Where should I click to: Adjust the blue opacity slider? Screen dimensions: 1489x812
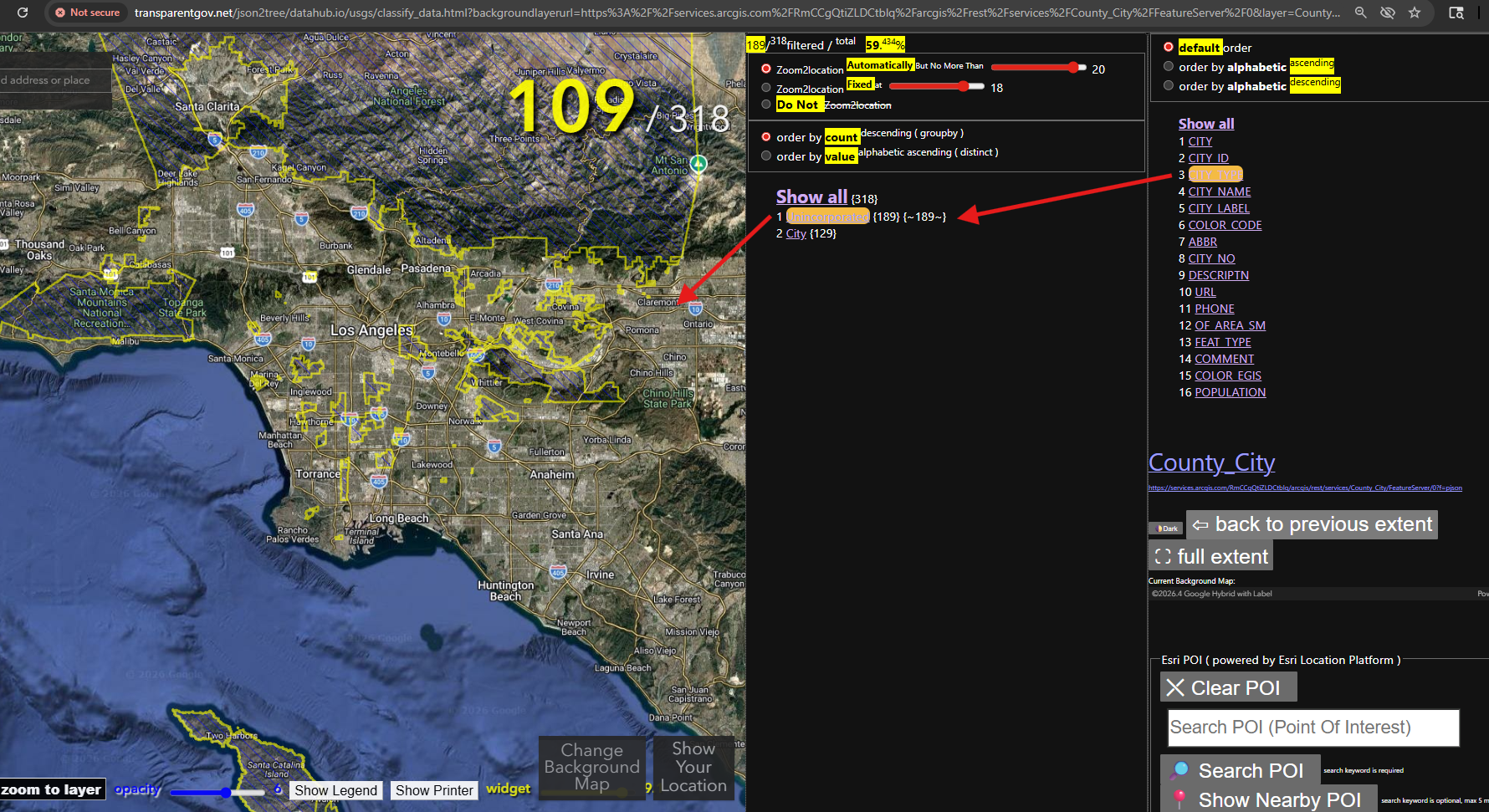[225, 792]
